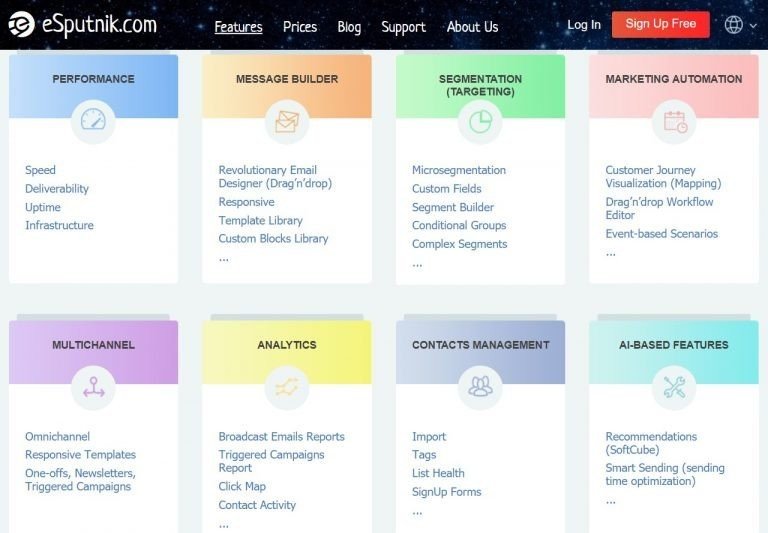Open Customer Journey Visualization link
The image size is (768, 533).
click(663, 177)
